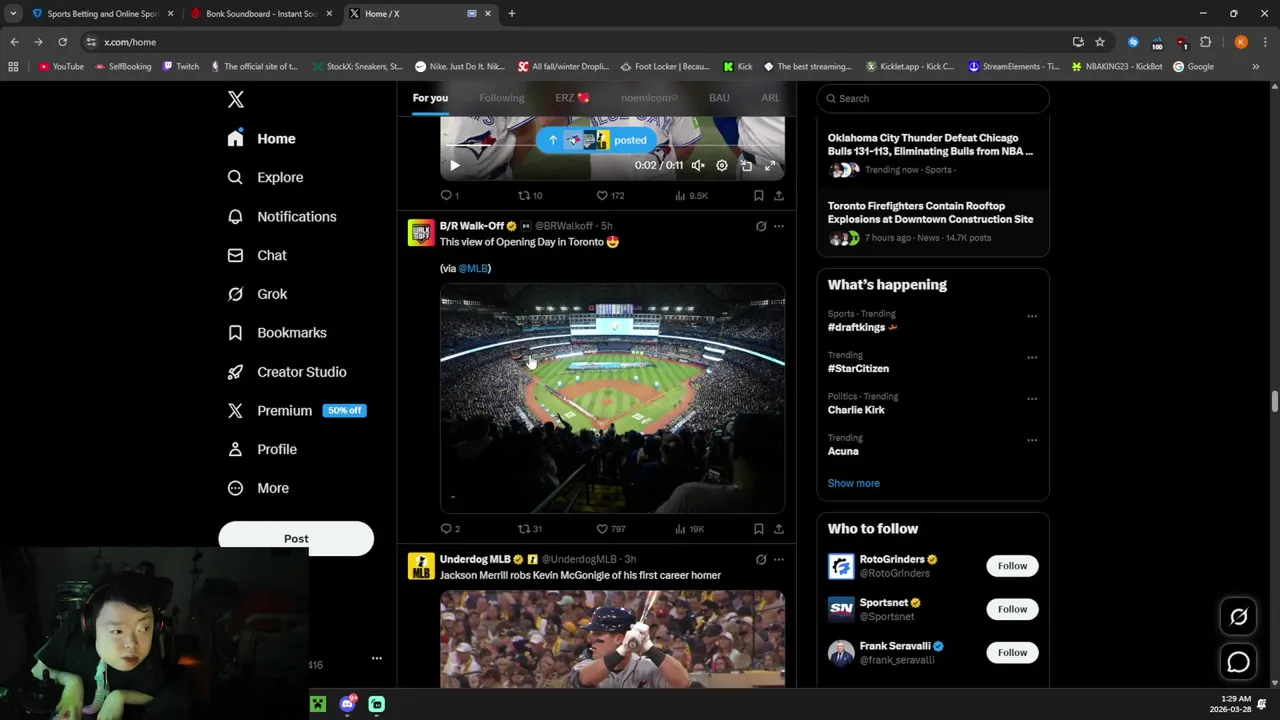Open more options on B/R Walk-Off post
The height and width of the screenshot is (720, 1280).
click(x=779, y=226)
